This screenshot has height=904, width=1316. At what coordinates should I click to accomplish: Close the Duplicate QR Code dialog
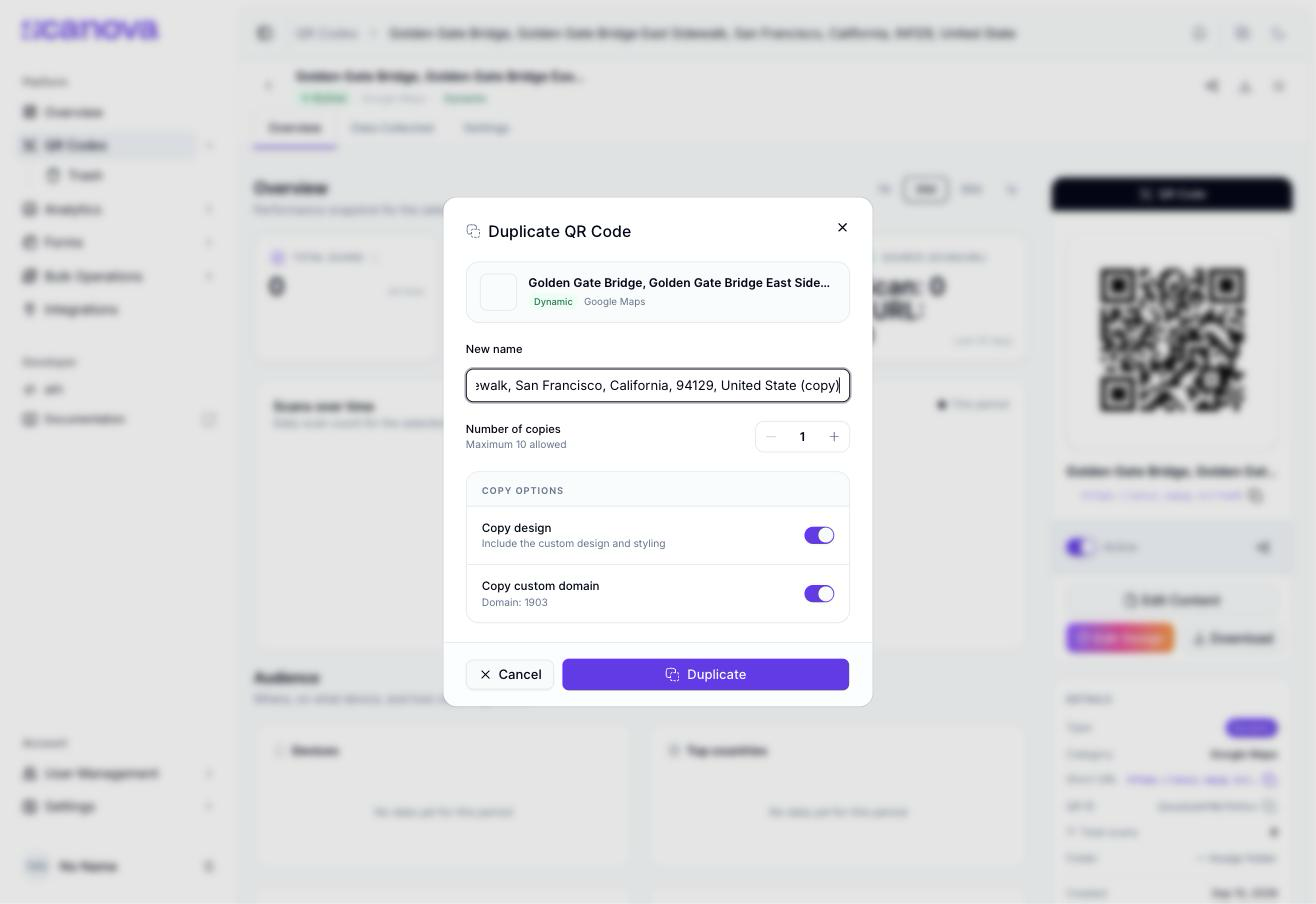pyautogui.click(x=842, y=228)
